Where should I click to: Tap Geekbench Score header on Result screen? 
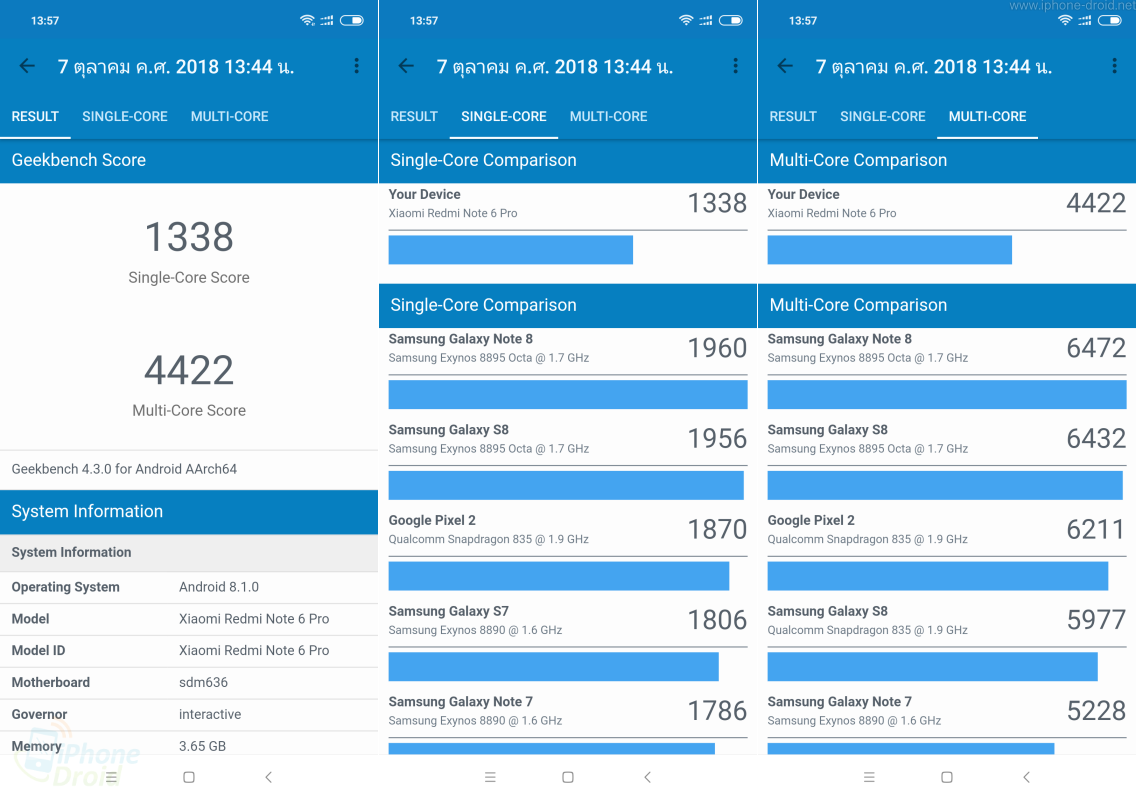coord(189,160)
